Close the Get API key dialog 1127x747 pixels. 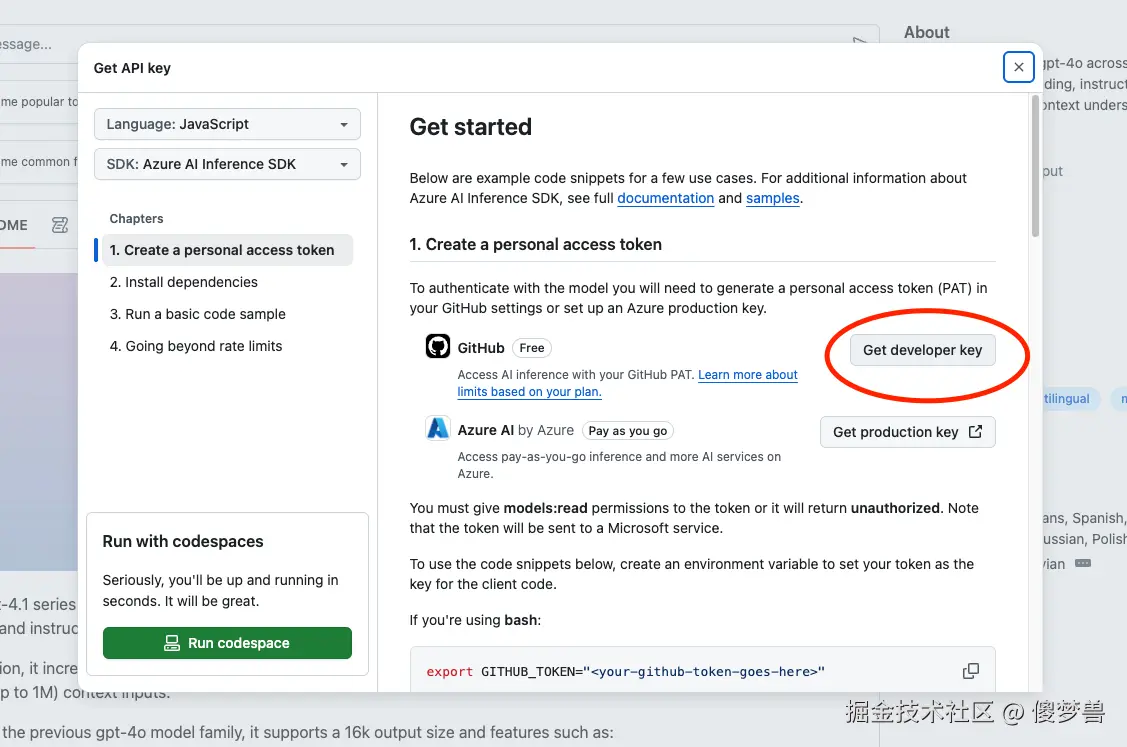tap(1018, 67)
